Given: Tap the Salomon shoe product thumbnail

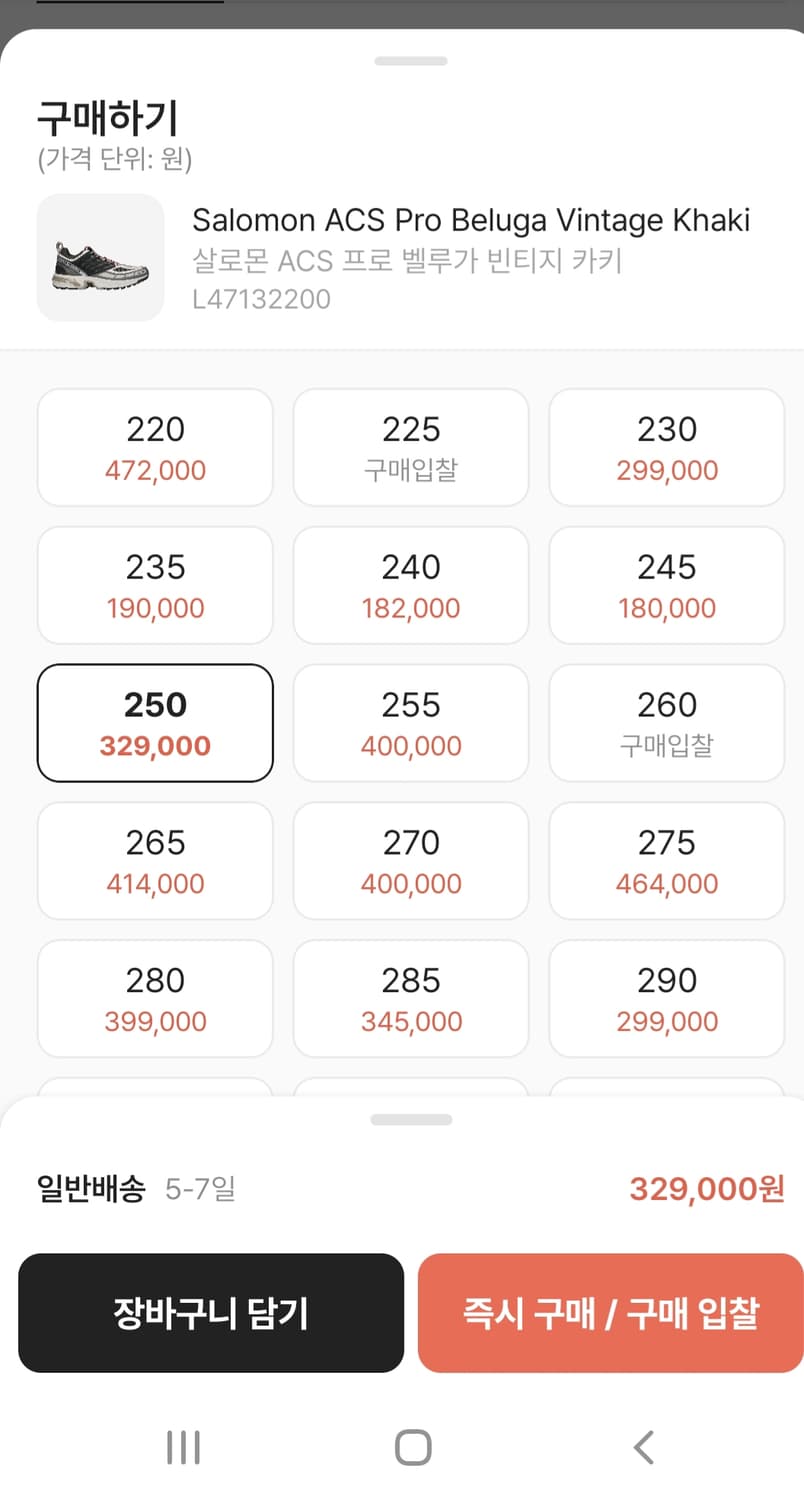Looking at the screenshot, I should point(100,258).
